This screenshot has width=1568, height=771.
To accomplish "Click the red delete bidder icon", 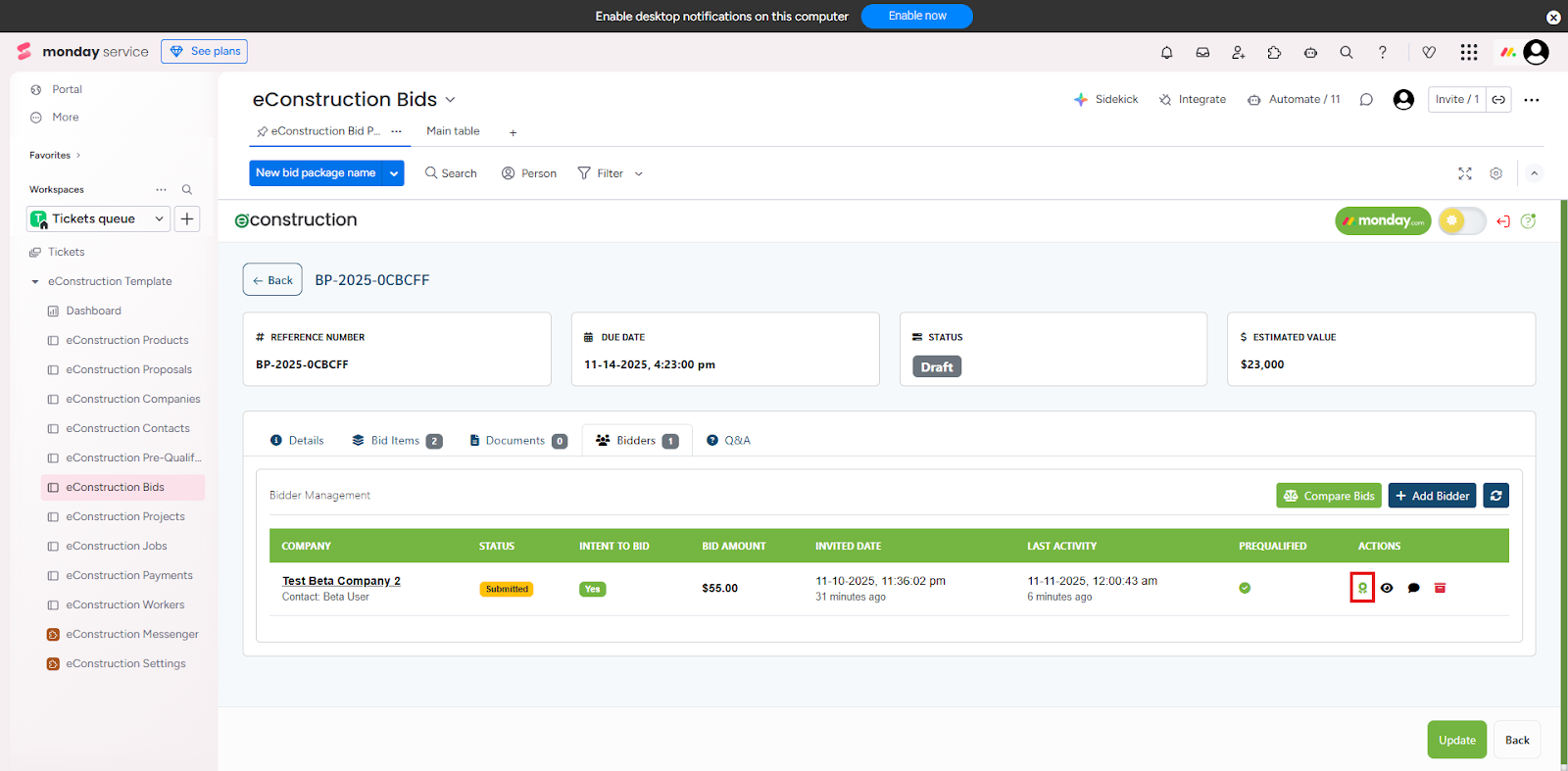I will pyautogui.click(x=1440, y=588).
